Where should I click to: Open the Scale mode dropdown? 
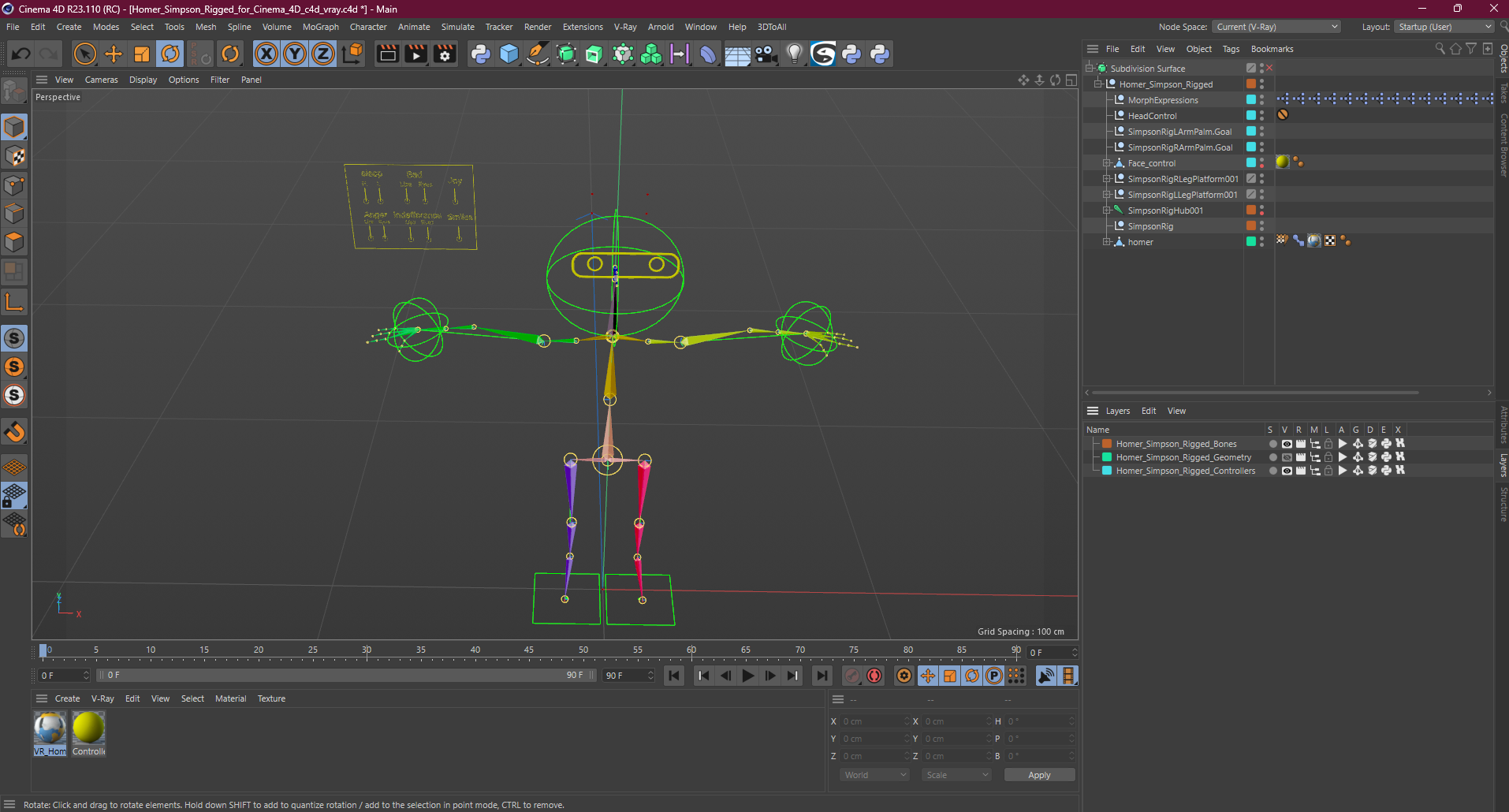[x=956, y=775]
